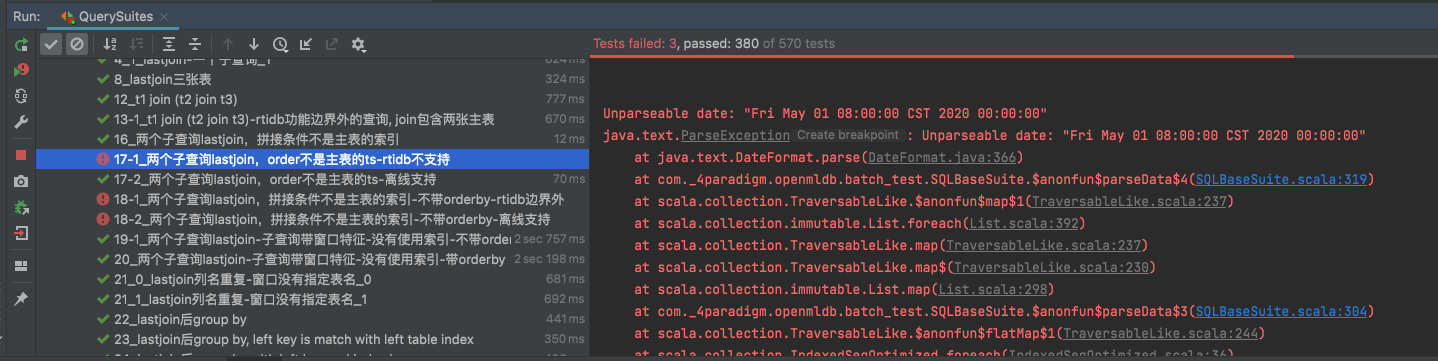Click the red exit arrow icon
Viewport: 1438px width, 361px height.
pos(21,233)
